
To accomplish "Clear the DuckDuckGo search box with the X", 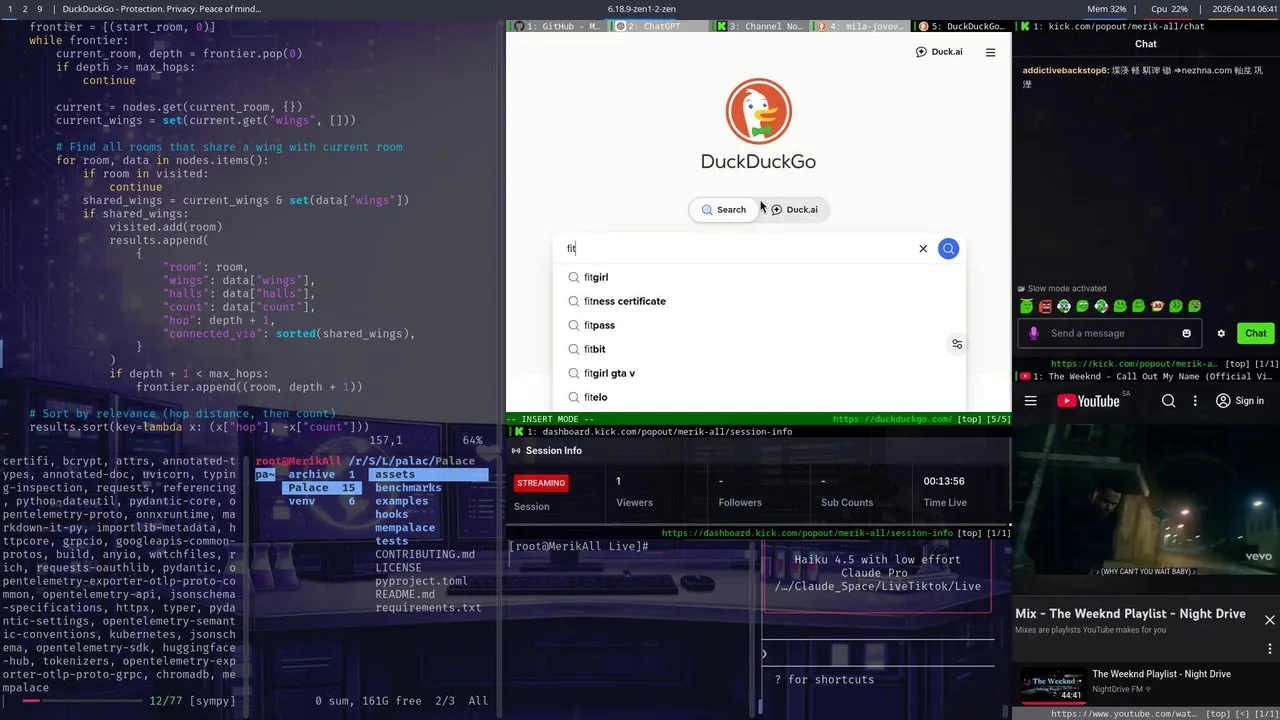I will pos(923,249).
